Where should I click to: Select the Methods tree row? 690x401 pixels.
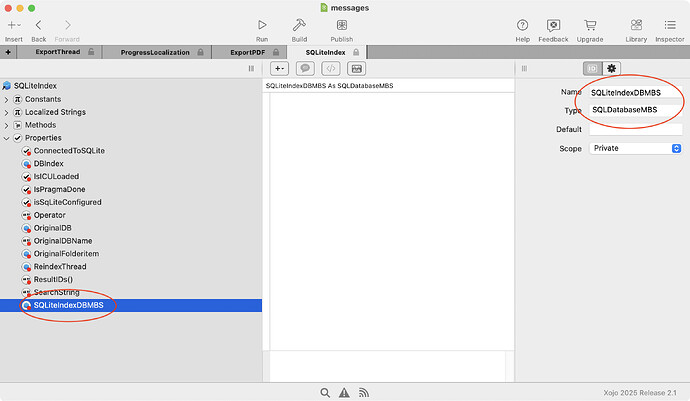click(131, 125)
